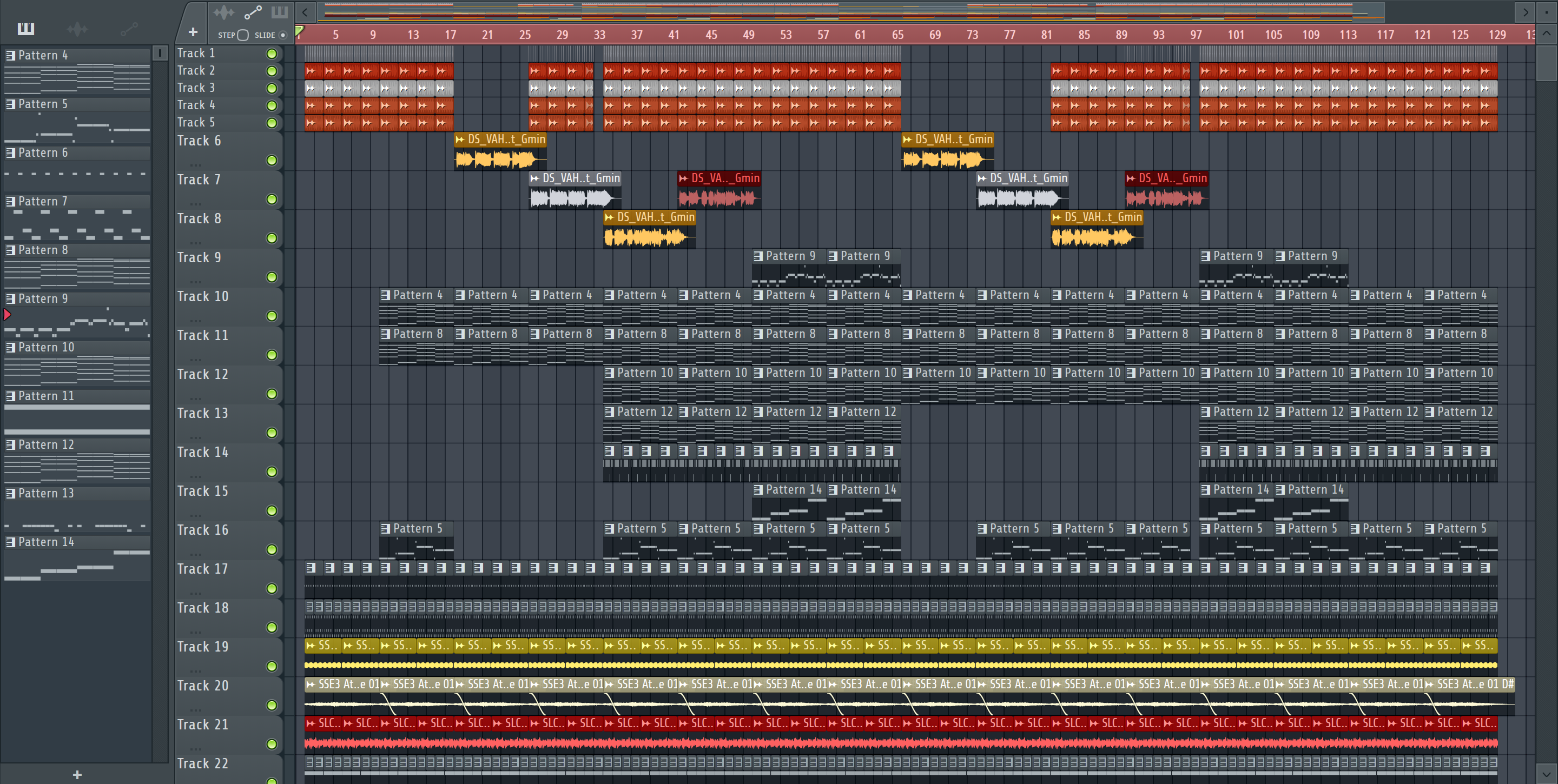Click the right scroll arrow of the timeline overview
Viewport: 1558px width, 784px height.
(x=1526, y=11)
